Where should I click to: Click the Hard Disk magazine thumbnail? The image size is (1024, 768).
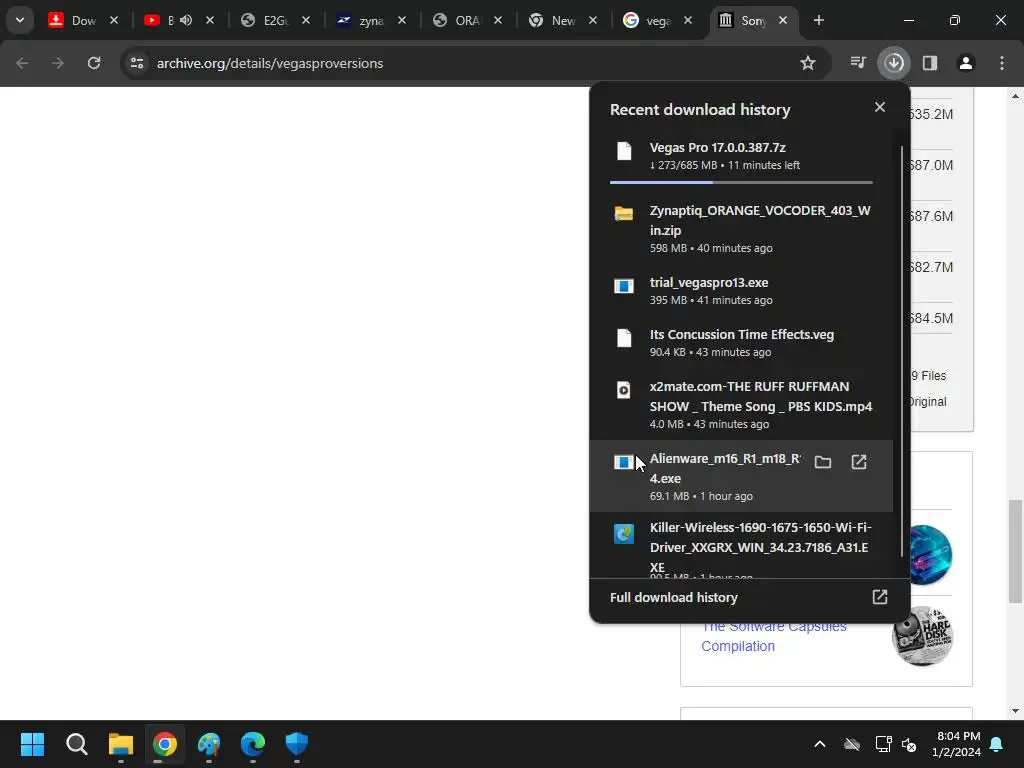(922, 636)
